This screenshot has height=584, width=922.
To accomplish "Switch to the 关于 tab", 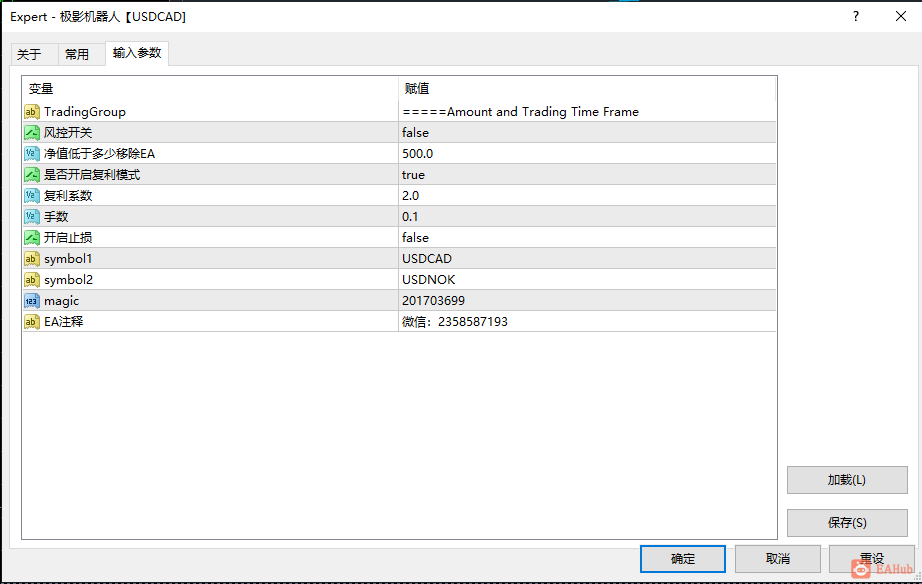I will pos(30,55).
